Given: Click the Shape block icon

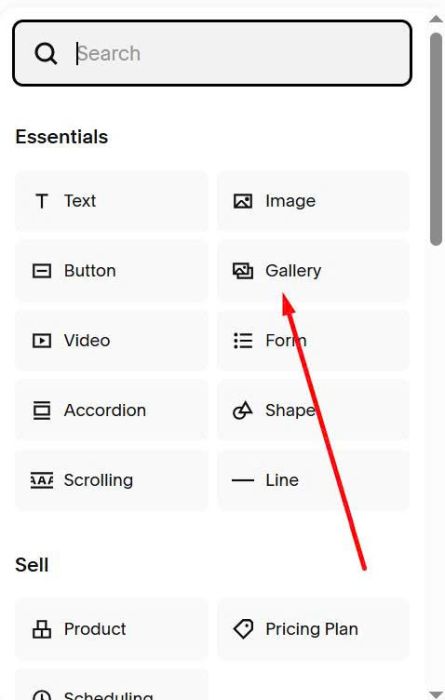Looking at the screenshot, I should pos(243,410).
